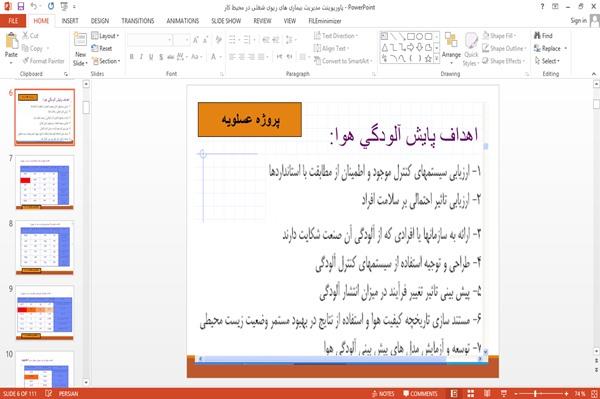Undo the last action
This screenshot has width=600, height=399.
(x=34, y=7)
